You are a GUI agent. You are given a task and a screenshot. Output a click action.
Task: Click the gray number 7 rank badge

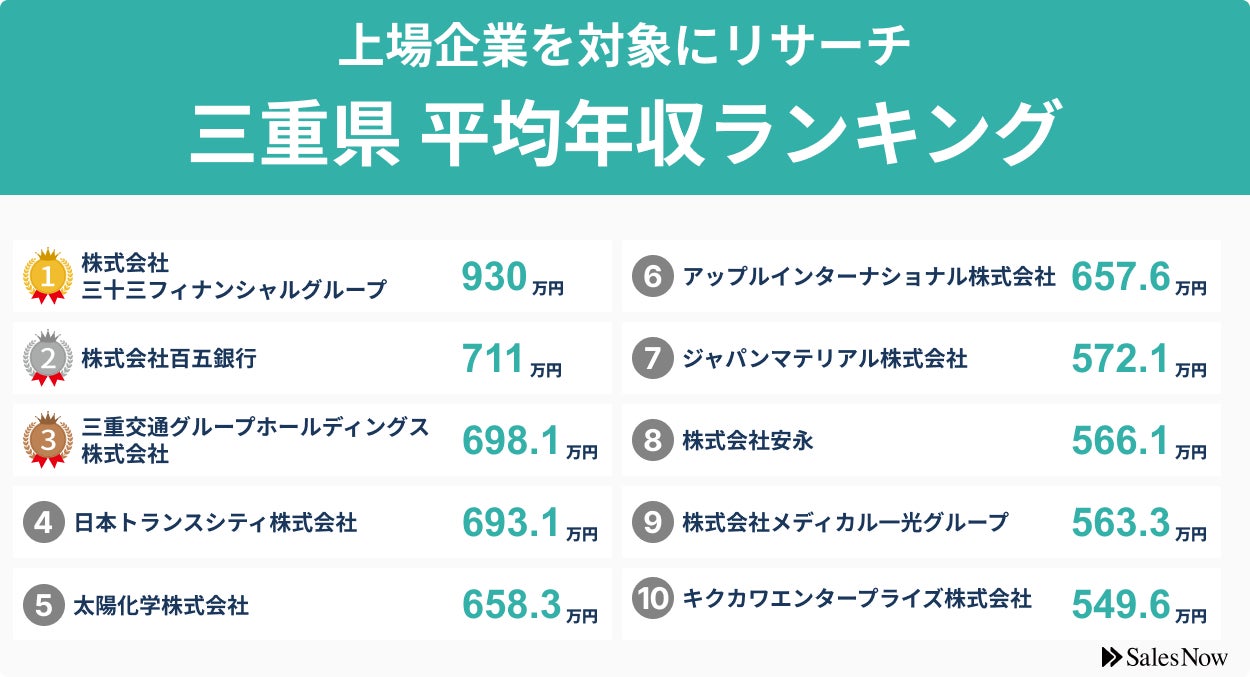point(652,359)
